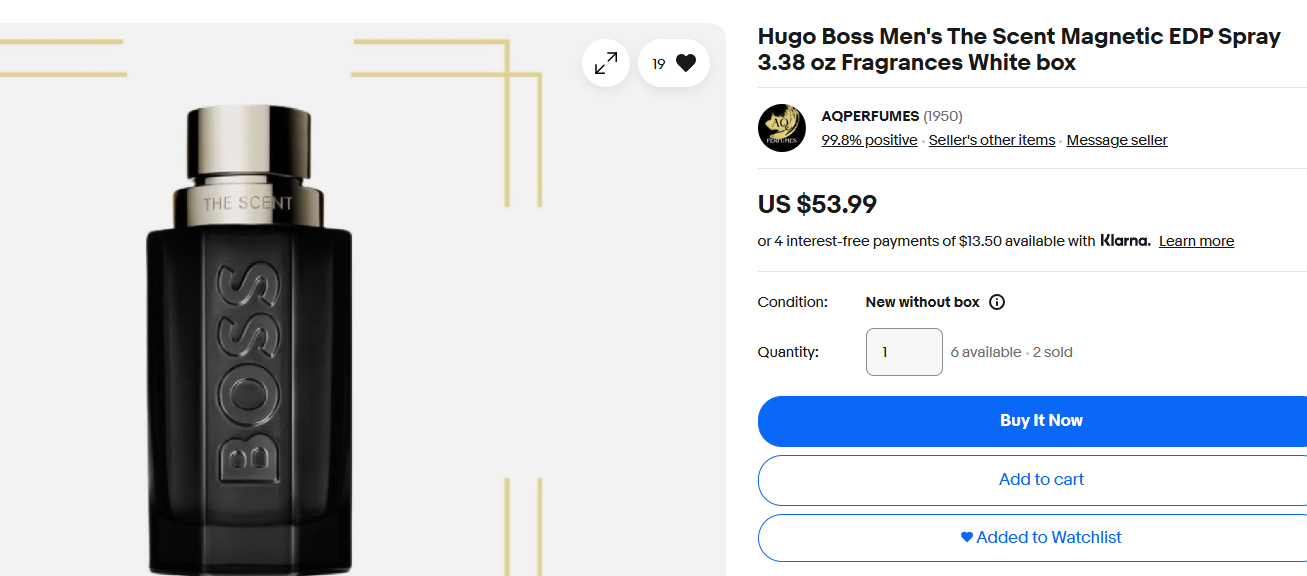View the 99.8% positive feedback link
Viewport: 1307px width, 576px height.
(869, 140)
